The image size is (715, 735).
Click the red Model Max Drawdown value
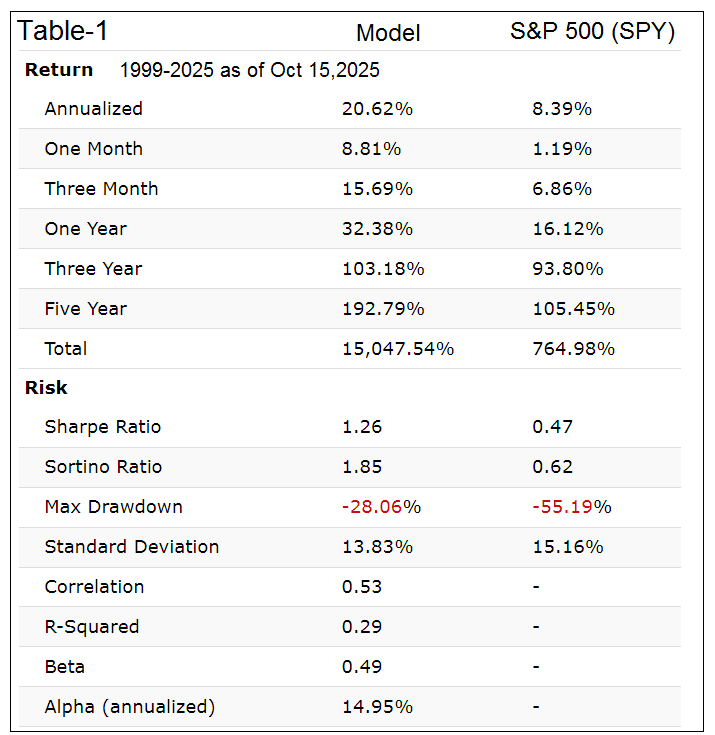click(x=381, y=507)
